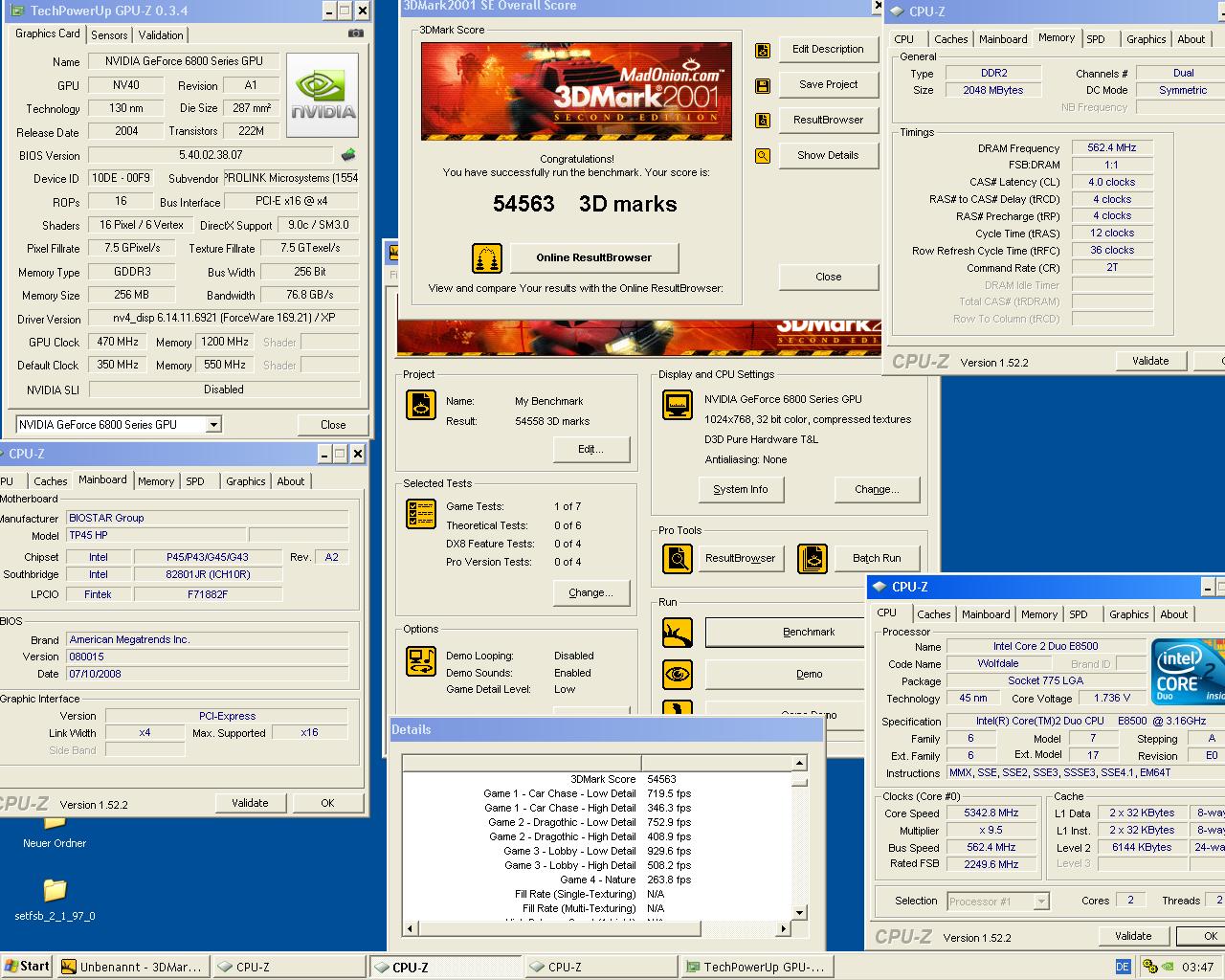Click Edit button in Project section
Screen dimensions: 1225x980
pyautogui.click(x=591, y=450)
